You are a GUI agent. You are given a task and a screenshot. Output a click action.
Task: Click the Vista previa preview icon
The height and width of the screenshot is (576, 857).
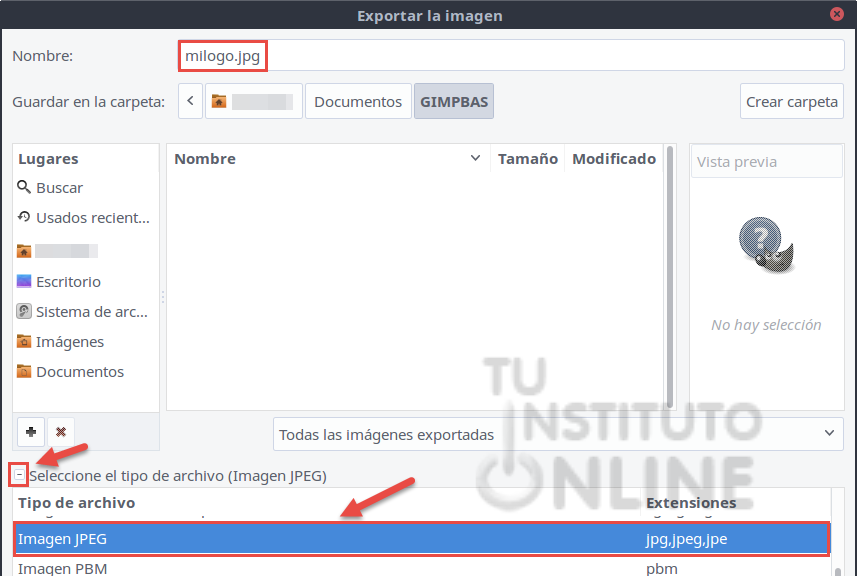tap(766, 245)
